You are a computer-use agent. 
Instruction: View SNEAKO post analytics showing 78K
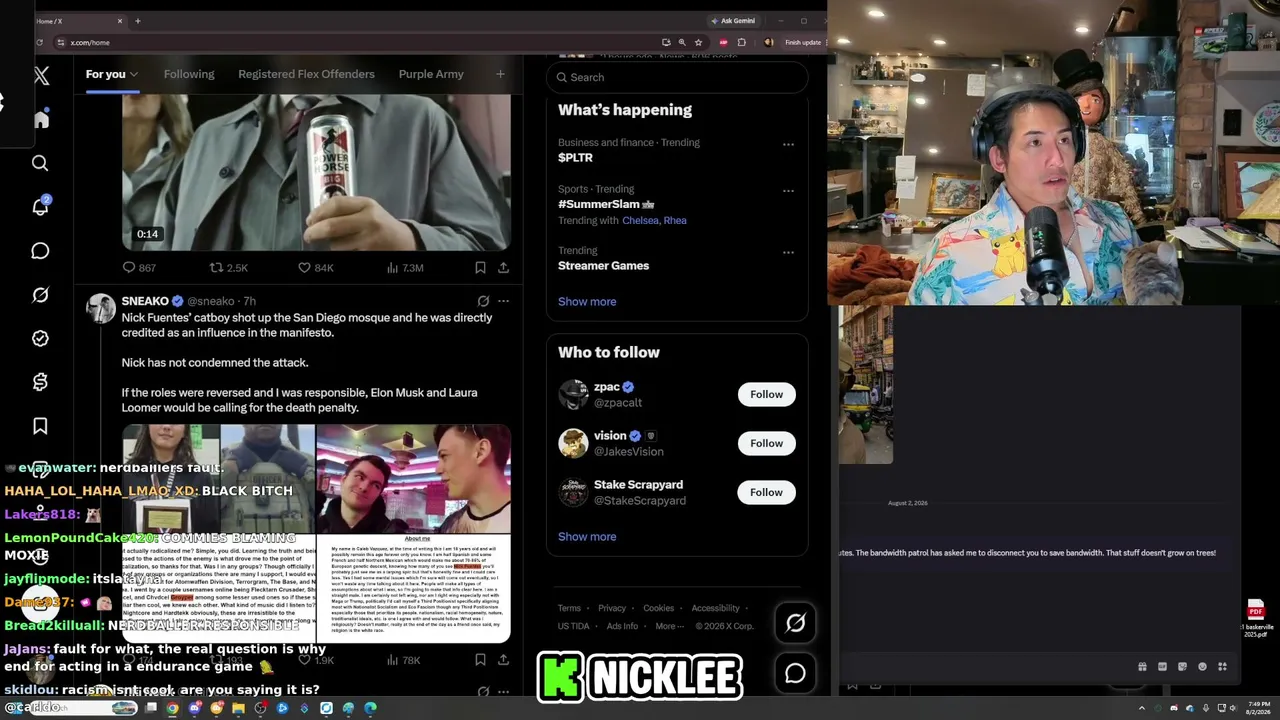coord(403,660)
